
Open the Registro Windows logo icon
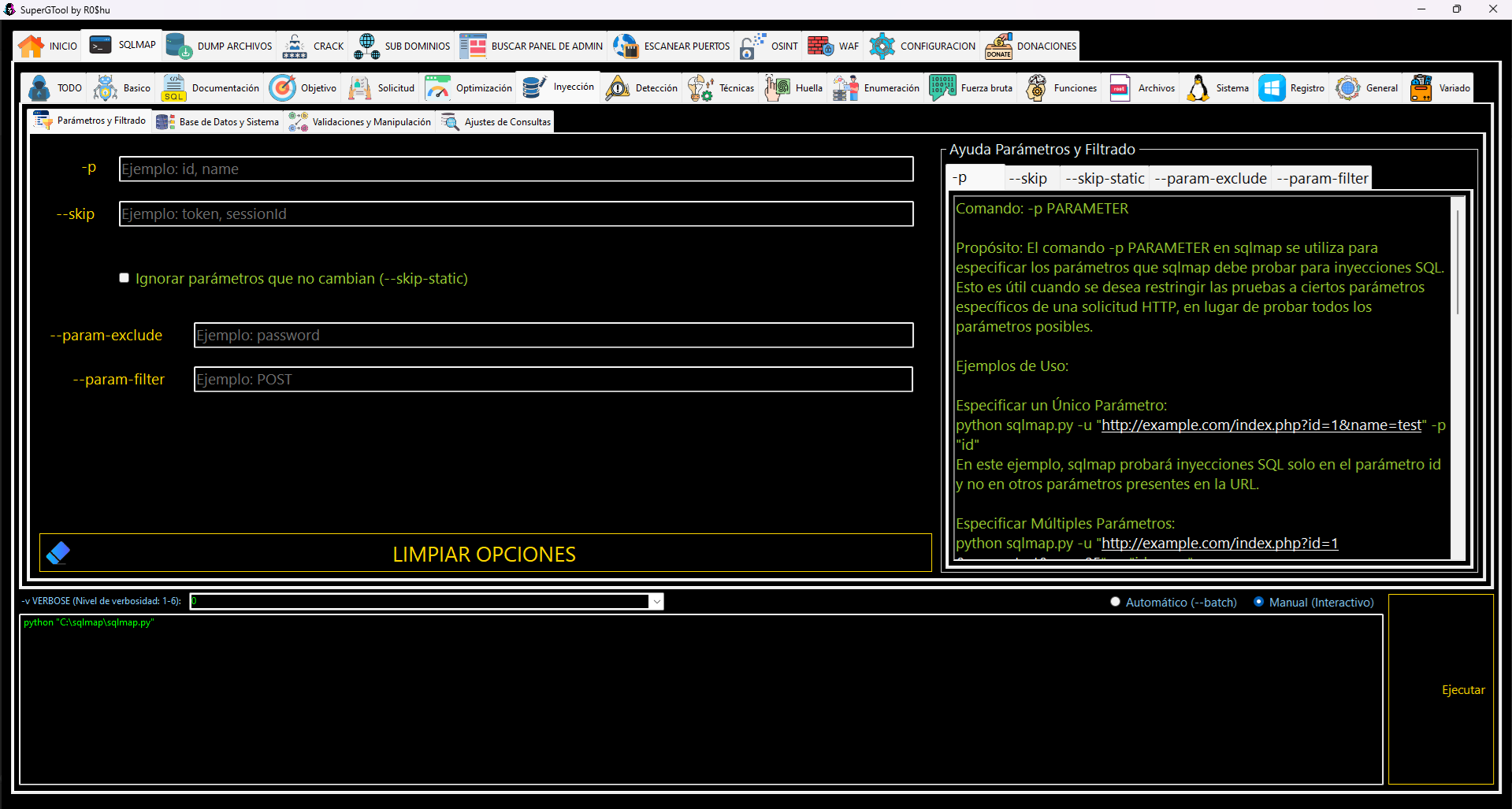1272,88
